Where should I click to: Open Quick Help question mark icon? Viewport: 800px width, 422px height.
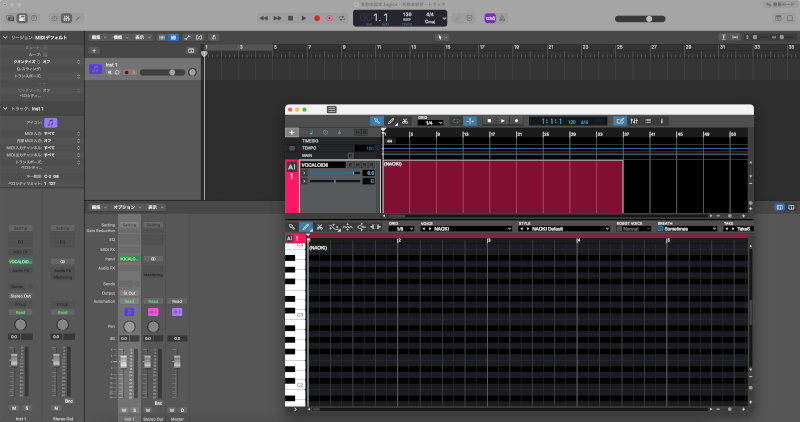[x=34, y=18]
